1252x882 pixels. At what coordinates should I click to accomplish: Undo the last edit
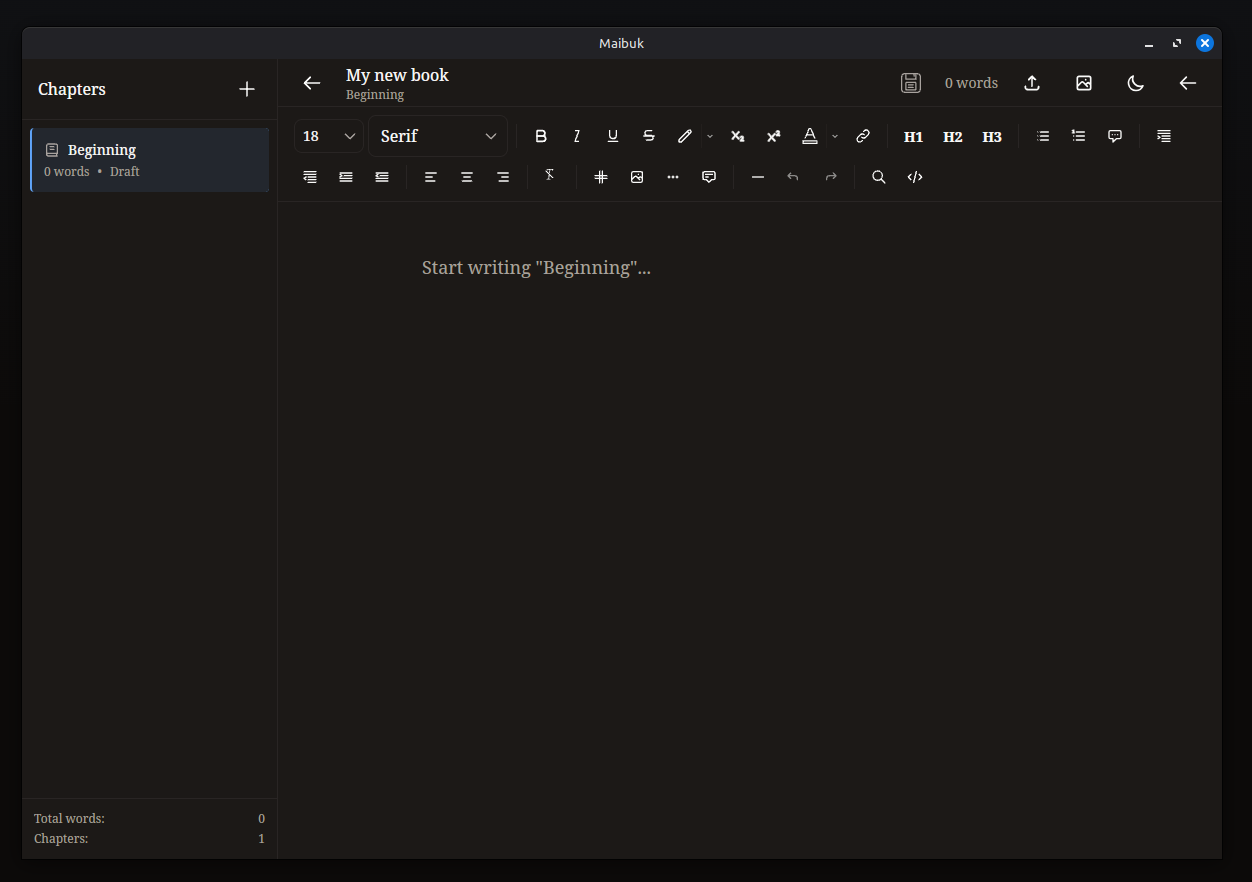792,177
